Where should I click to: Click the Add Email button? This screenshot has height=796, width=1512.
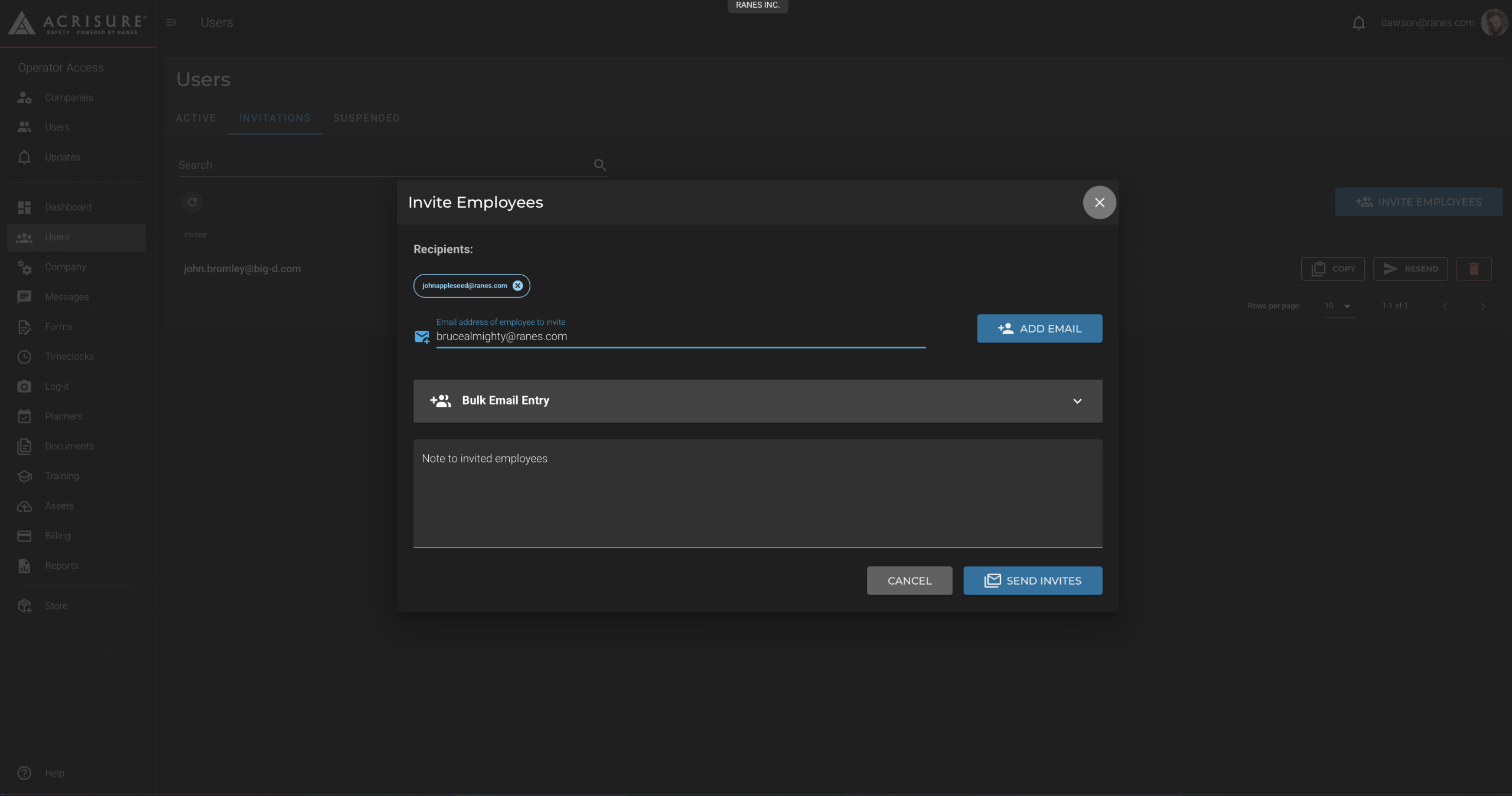(x=1039, y=328)
